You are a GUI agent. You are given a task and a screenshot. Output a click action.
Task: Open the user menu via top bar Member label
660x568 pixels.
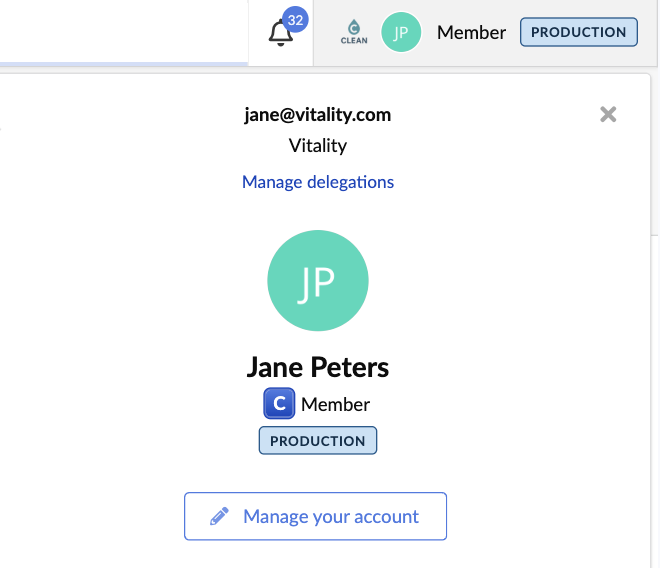click(471, 32)
